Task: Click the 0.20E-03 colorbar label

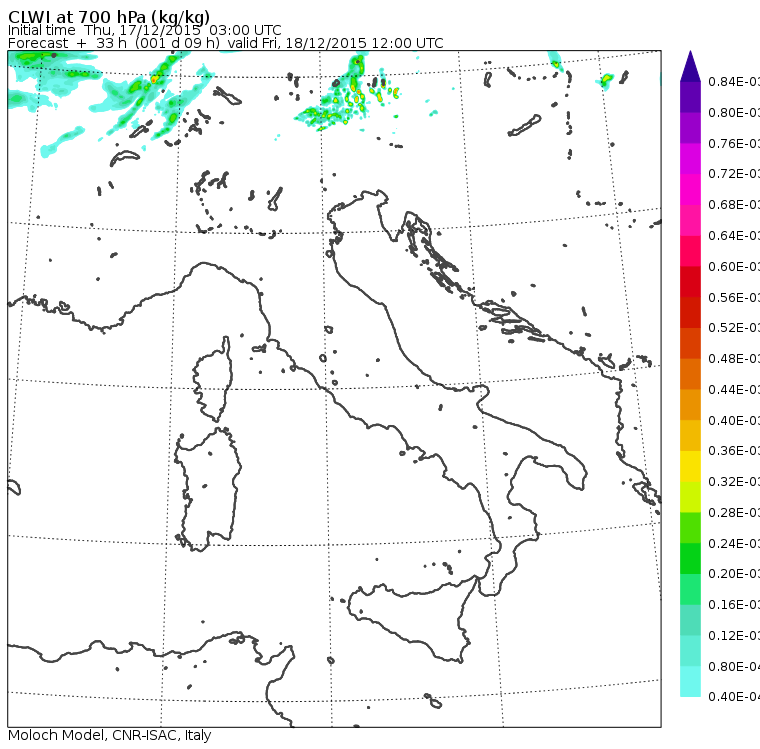Action: coord(734,574)
